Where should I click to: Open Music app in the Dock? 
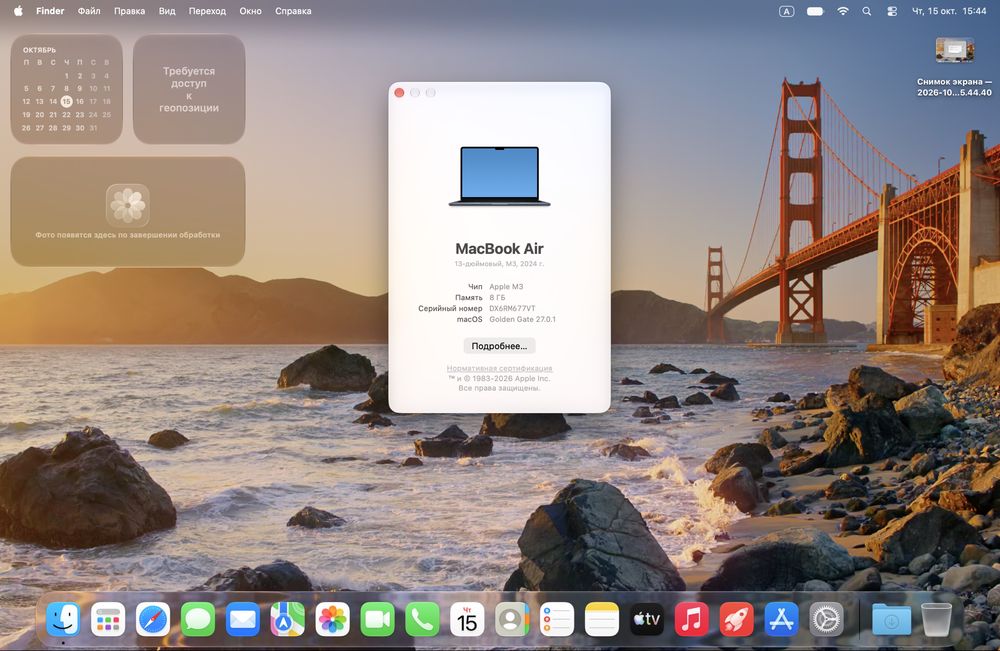coord(691,619)
